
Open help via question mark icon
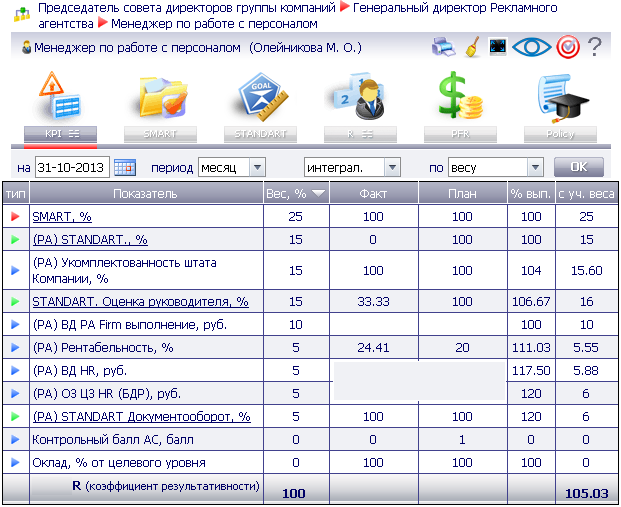pyautogui.click(x=594, y=47)
